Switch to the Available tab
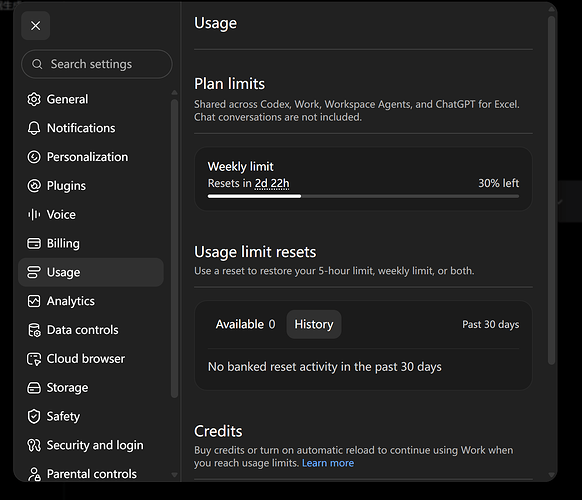582x500 pixels. tap(245, 324)
